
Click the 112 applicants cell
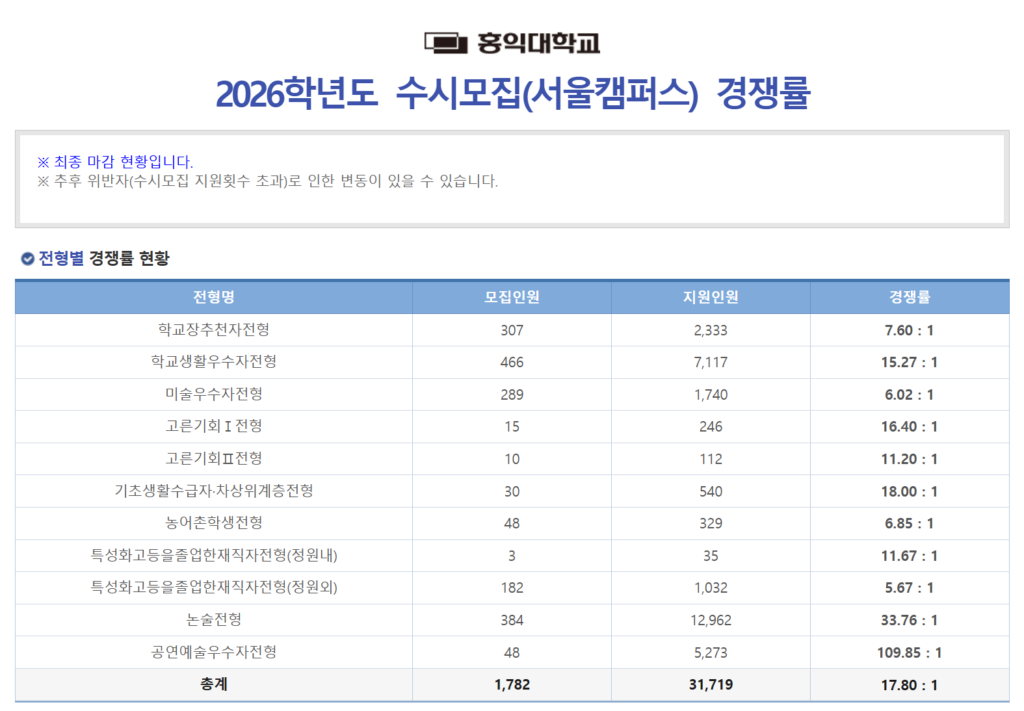click(711, 459)
